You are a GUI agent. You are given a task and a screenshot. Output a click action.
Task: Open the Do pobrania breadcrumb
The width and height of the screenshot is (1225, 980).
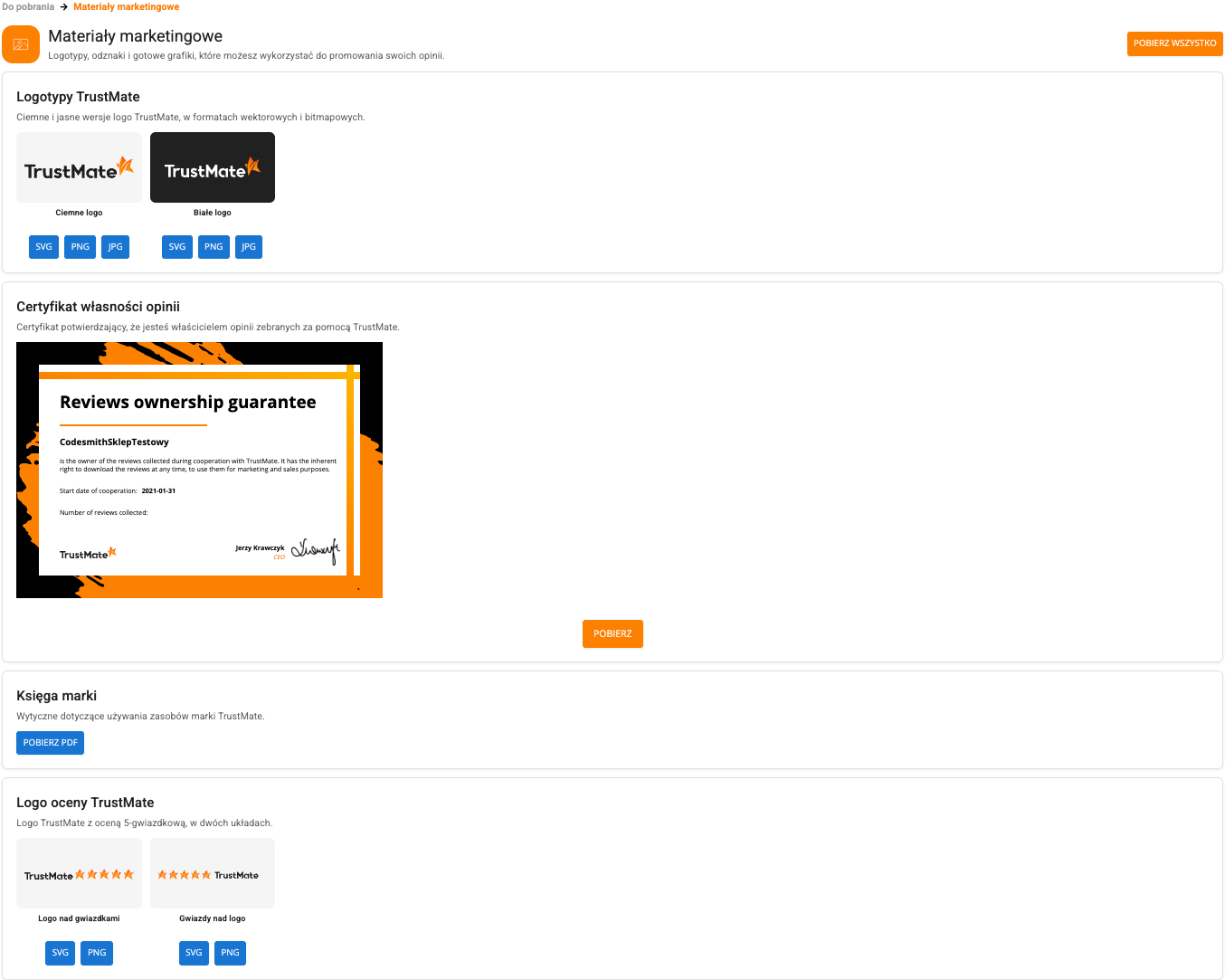point(28,6)
